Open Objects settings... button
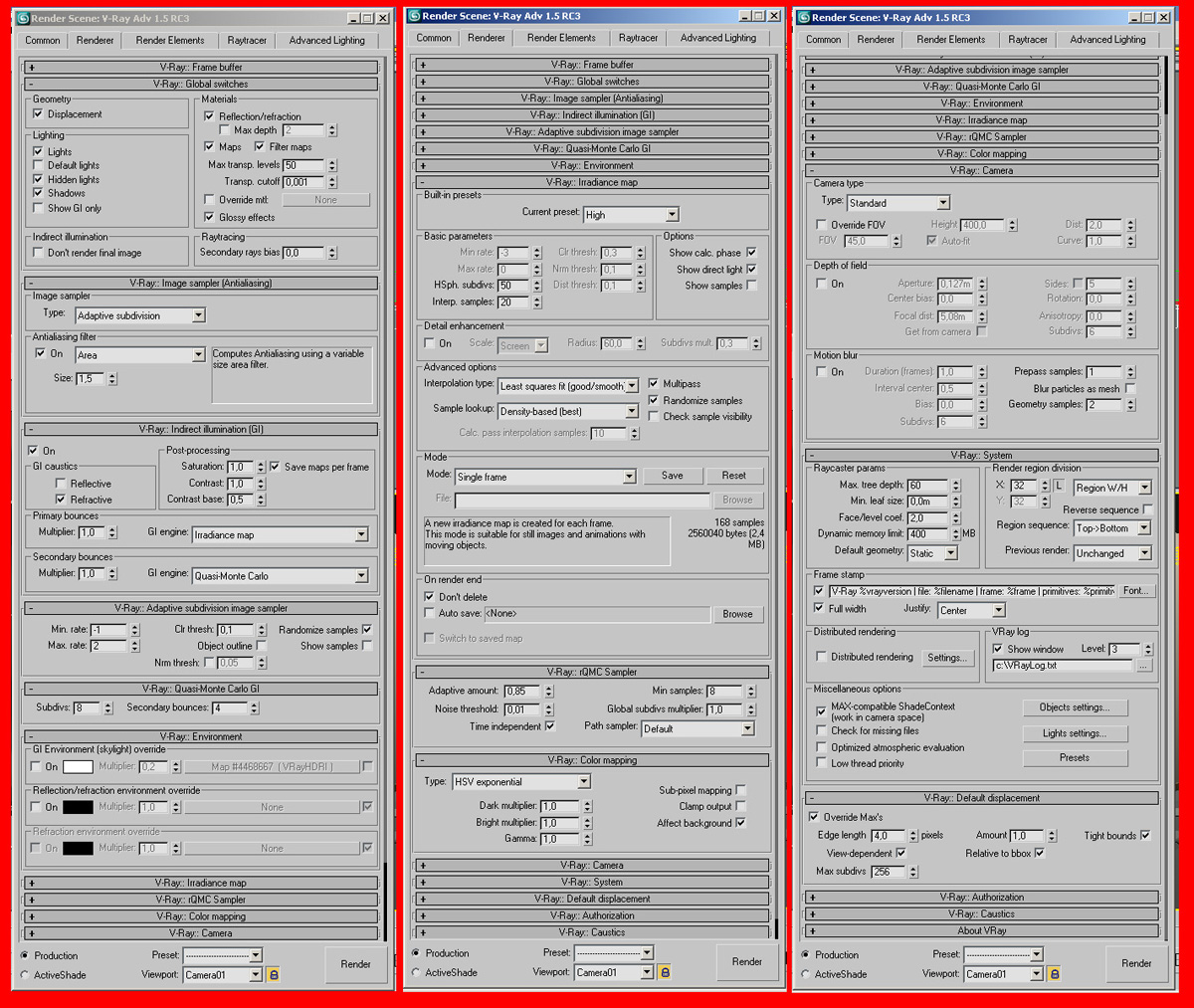1194x1008 pixels. [x=1075, y=707]
